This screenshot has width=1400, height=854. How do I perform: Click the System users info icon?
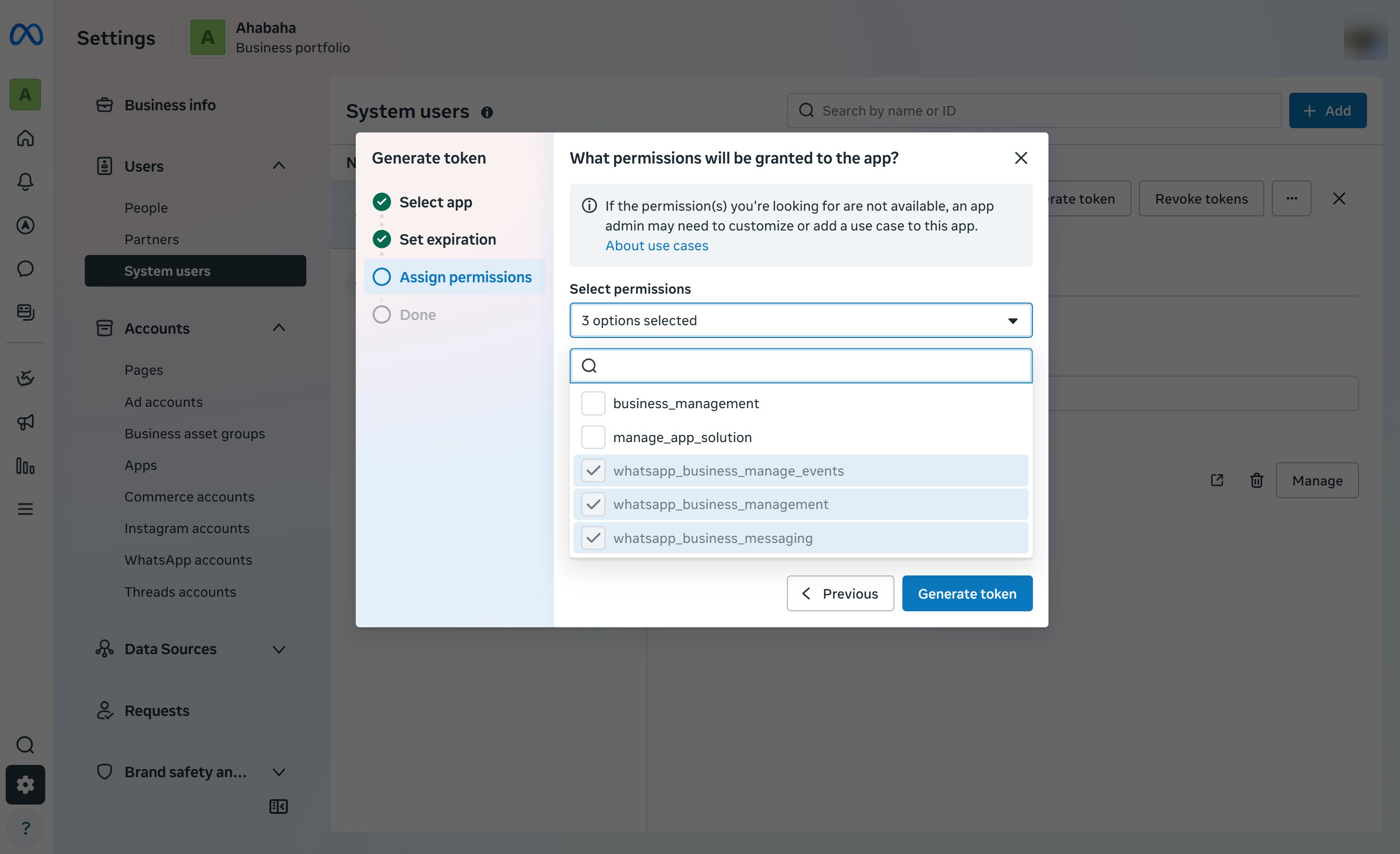tap(487, 113)
